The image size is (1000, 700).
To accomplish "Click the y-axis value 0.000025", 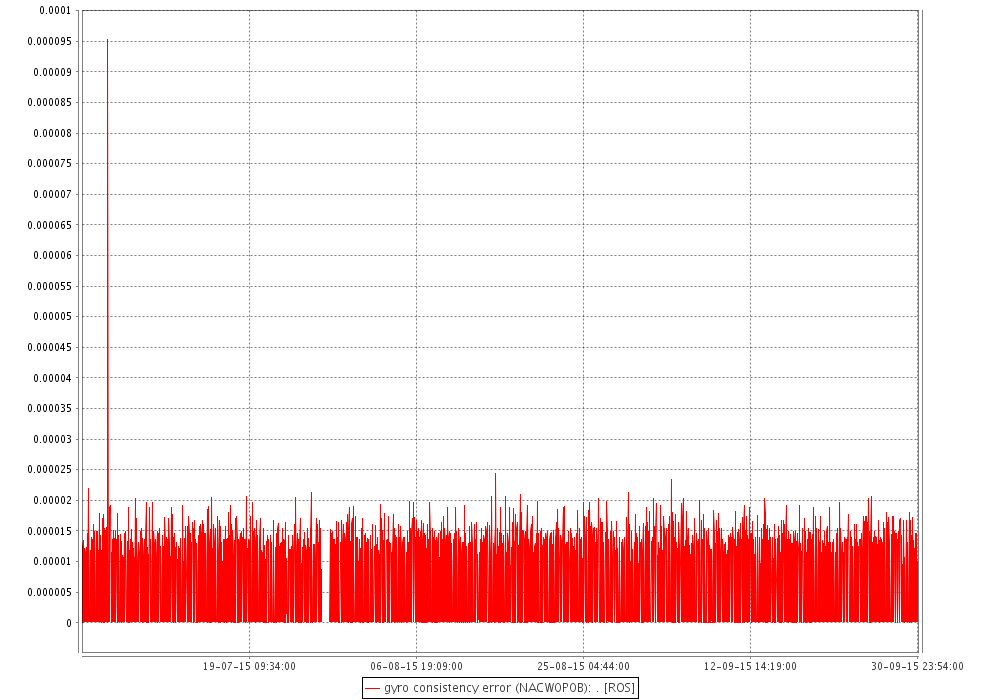I will point(49,470).
